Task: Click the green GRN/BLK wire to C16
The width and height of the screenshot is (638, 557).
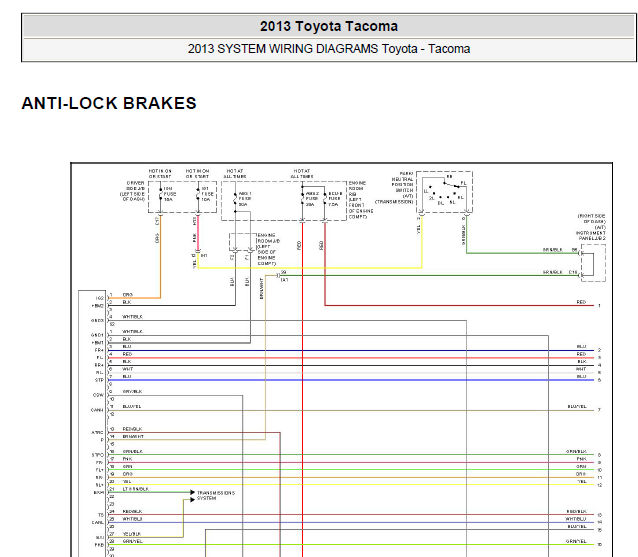Action: coord(429,275)
